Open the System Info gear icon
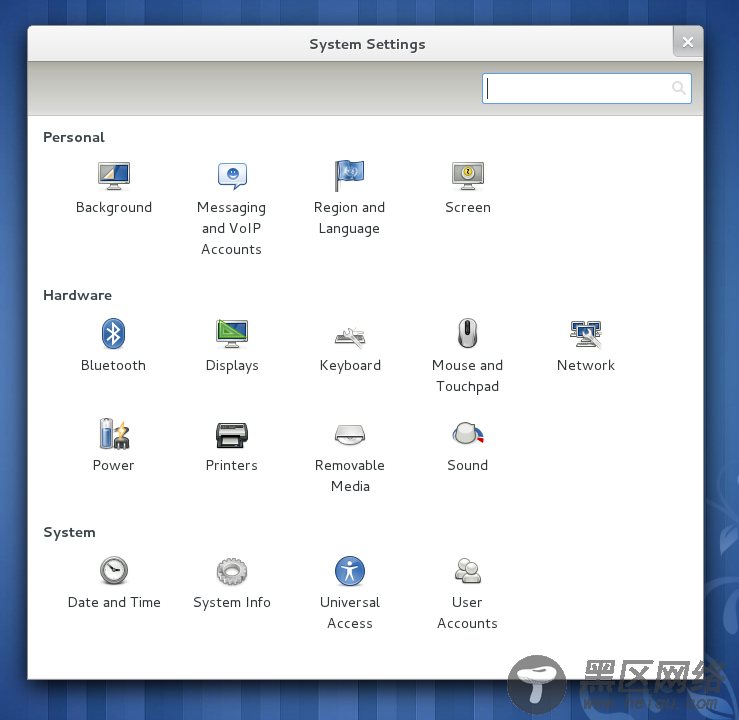 pyautogui.click(x=232, y=571)
